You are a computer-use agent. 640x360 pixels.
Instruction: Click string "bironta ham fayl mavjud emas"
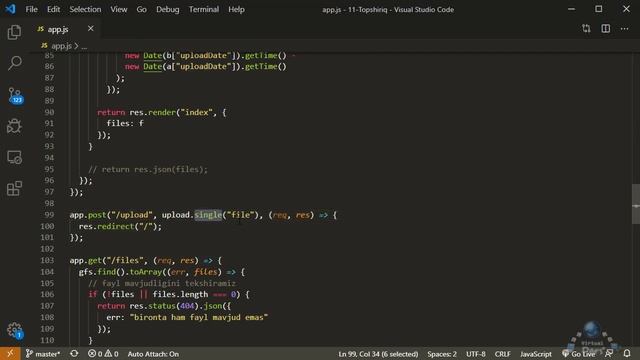point(199,317)
